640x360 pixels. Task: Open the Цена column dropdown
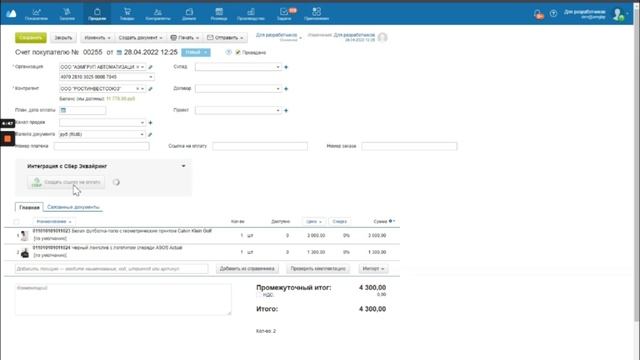[314, 221]
